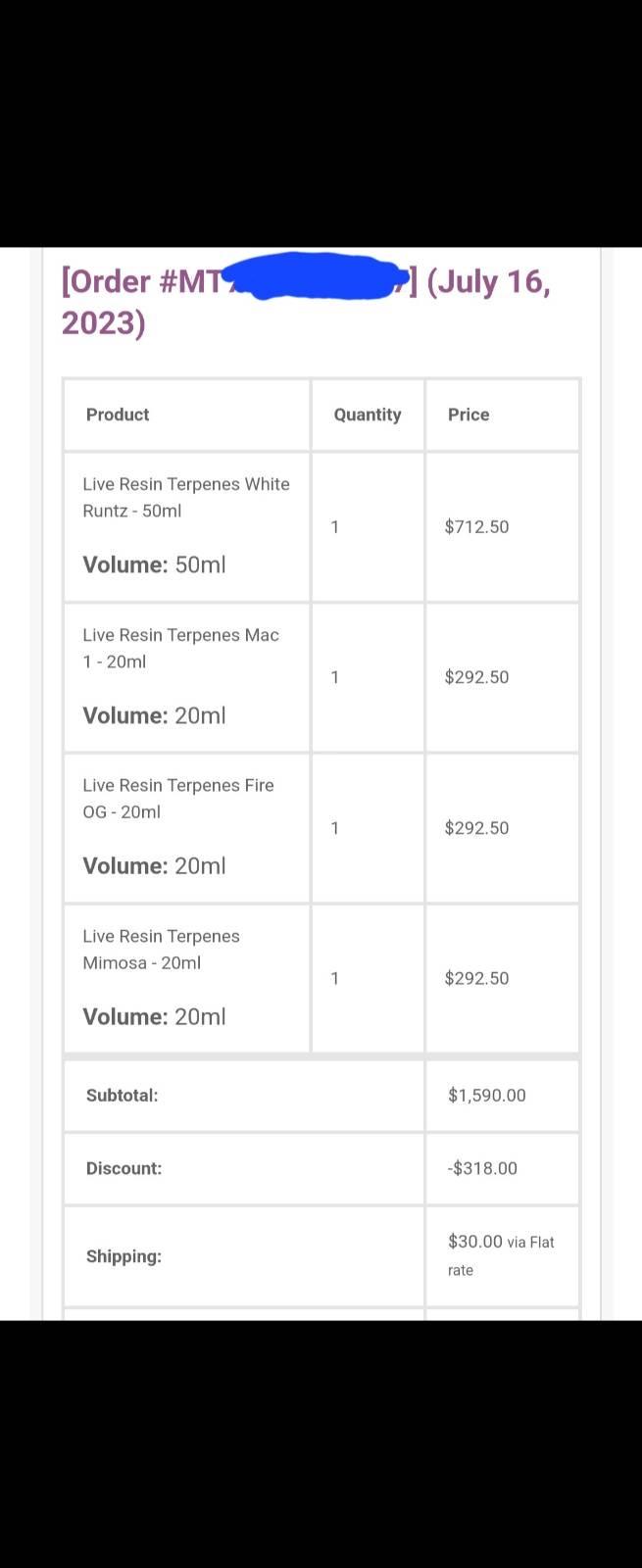
Task: Select Live Resin Terpenes Fire OG product name
Action: click(177, 798)
